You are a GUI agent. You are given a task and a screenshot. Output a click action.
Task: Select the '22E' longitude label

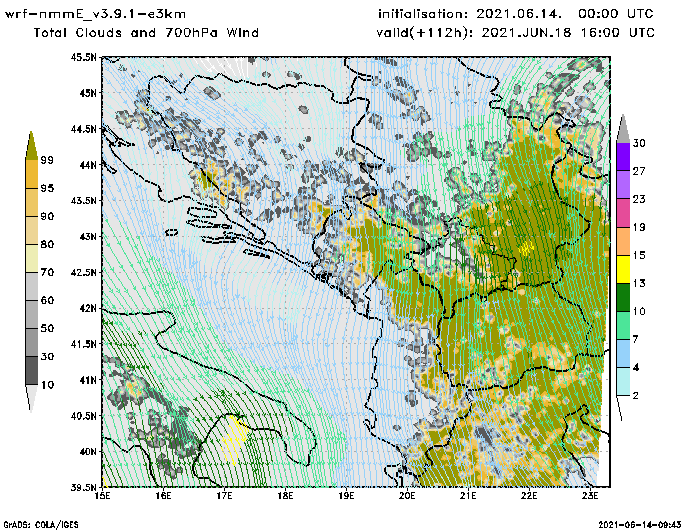coord(529,496)
